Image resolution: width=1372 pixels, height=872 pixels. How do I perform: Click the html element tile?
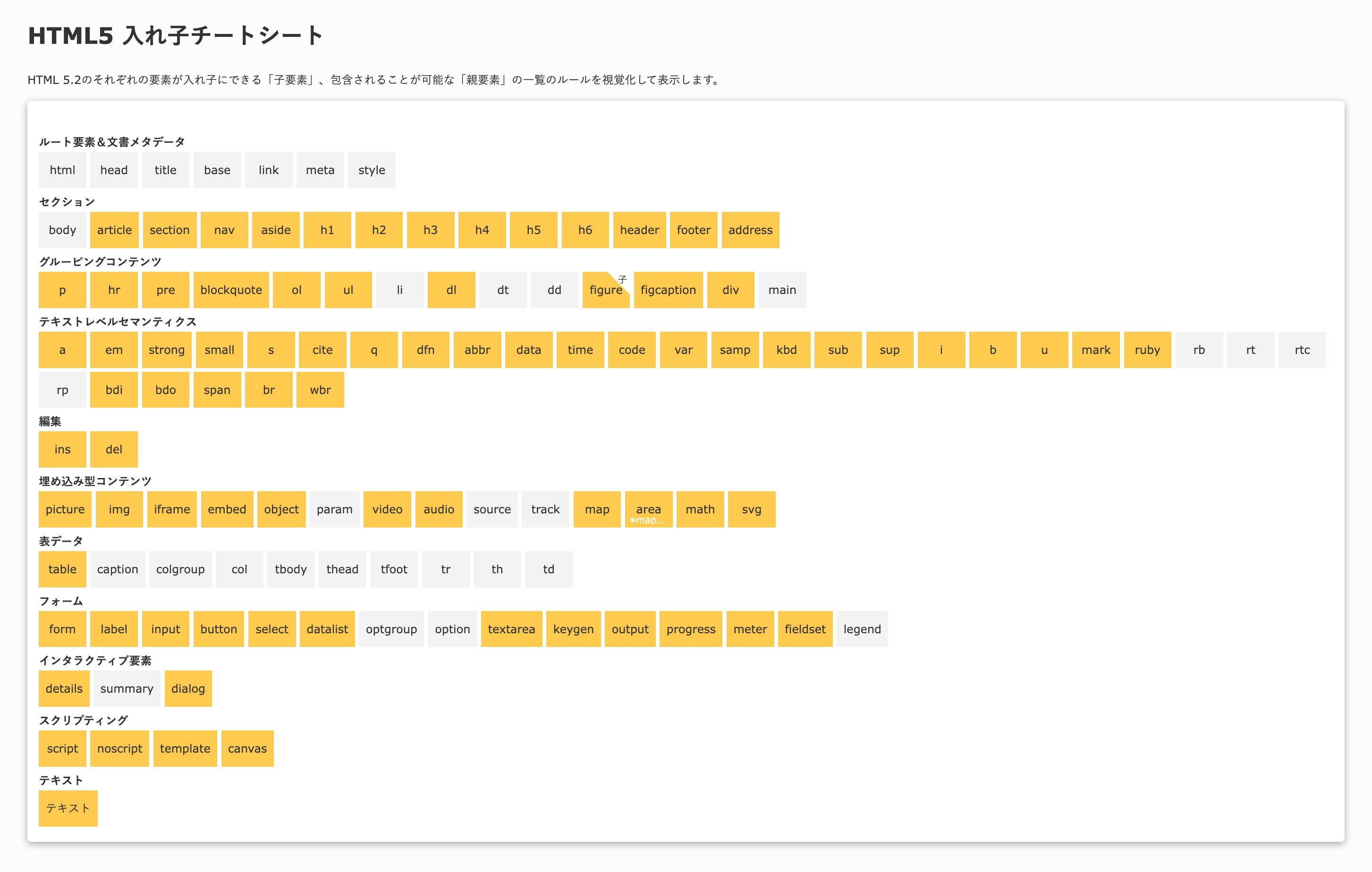click(x=62, y=170)
